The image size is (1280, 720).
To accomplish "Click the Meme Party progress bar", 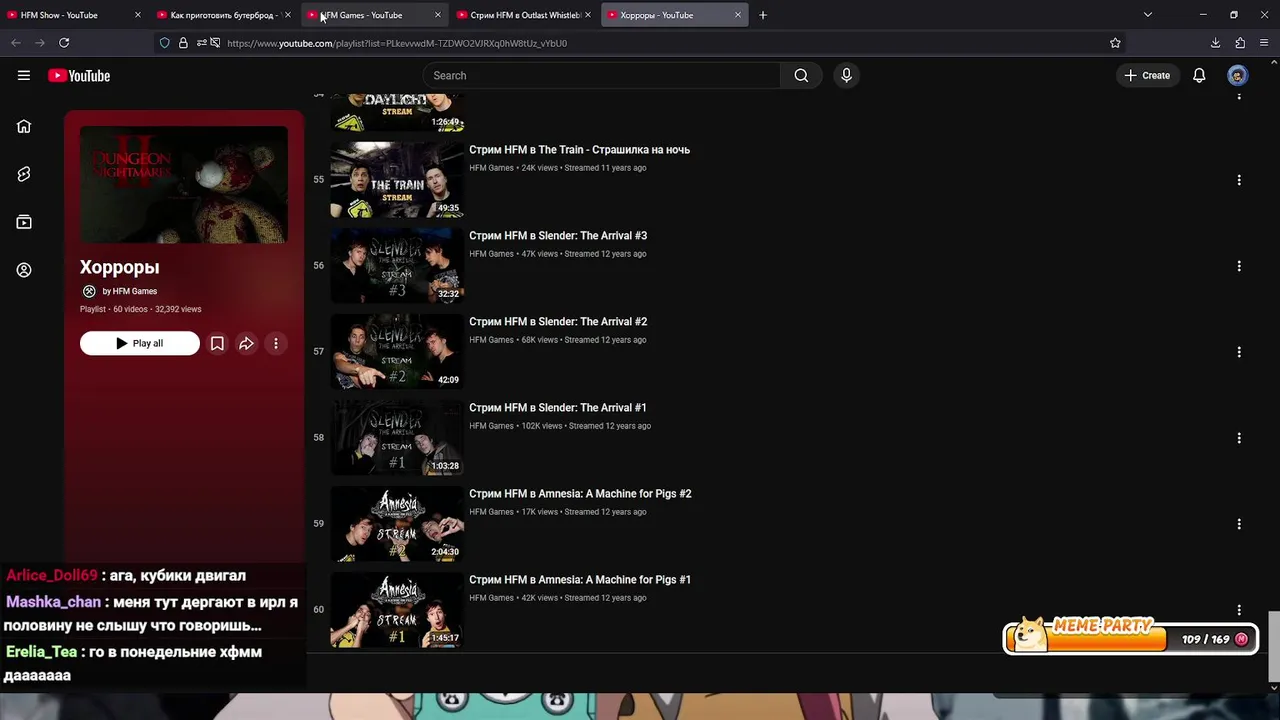I will click(1131, 638).
